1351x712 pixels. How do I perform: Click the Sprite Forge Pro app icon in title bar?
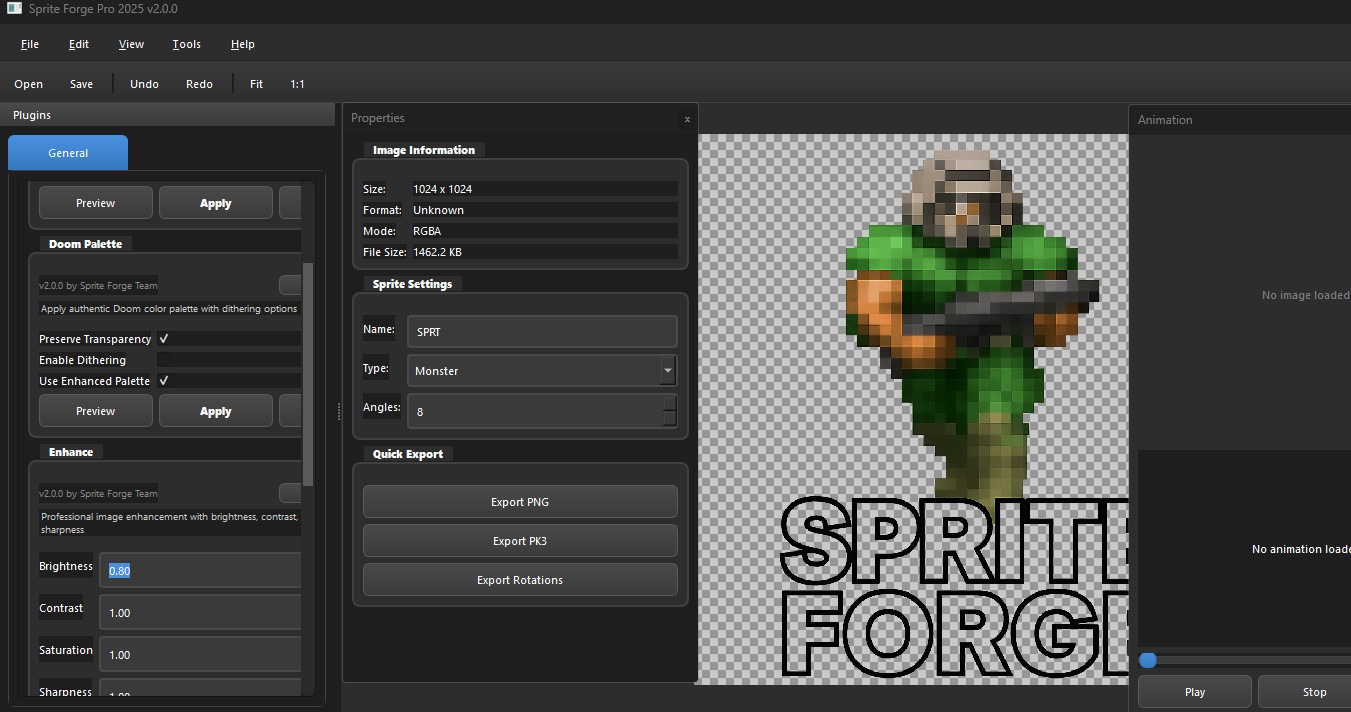click(14, 9)
